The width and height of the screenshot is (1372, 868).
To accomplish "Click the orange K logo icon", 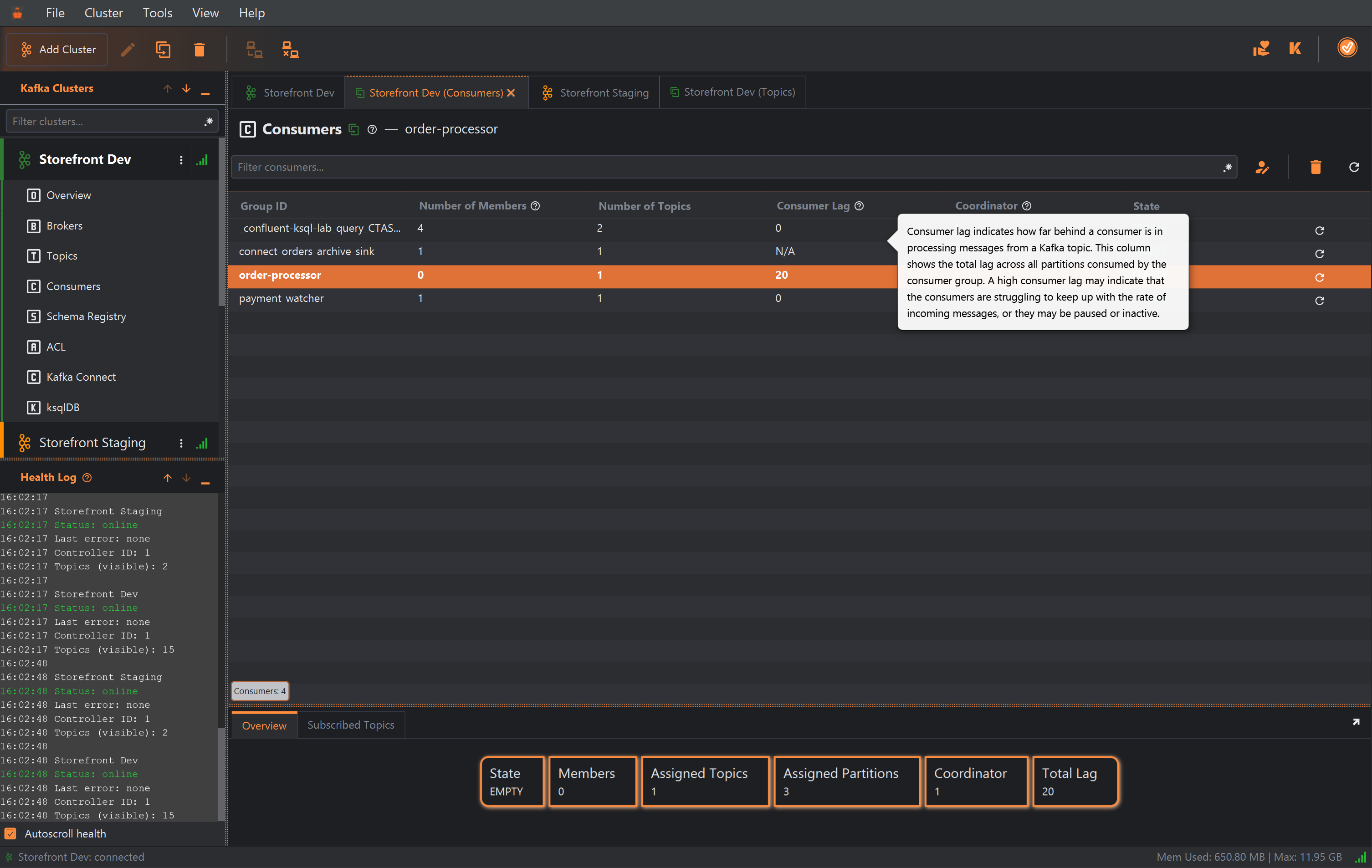I will point(1295,48).
